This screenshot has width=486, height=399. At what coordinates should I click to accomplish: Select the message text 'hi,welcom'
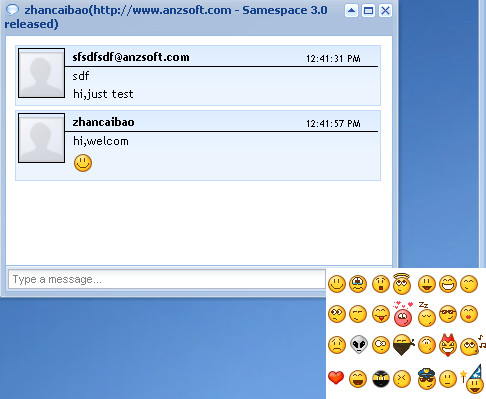(x=101, y=141)
